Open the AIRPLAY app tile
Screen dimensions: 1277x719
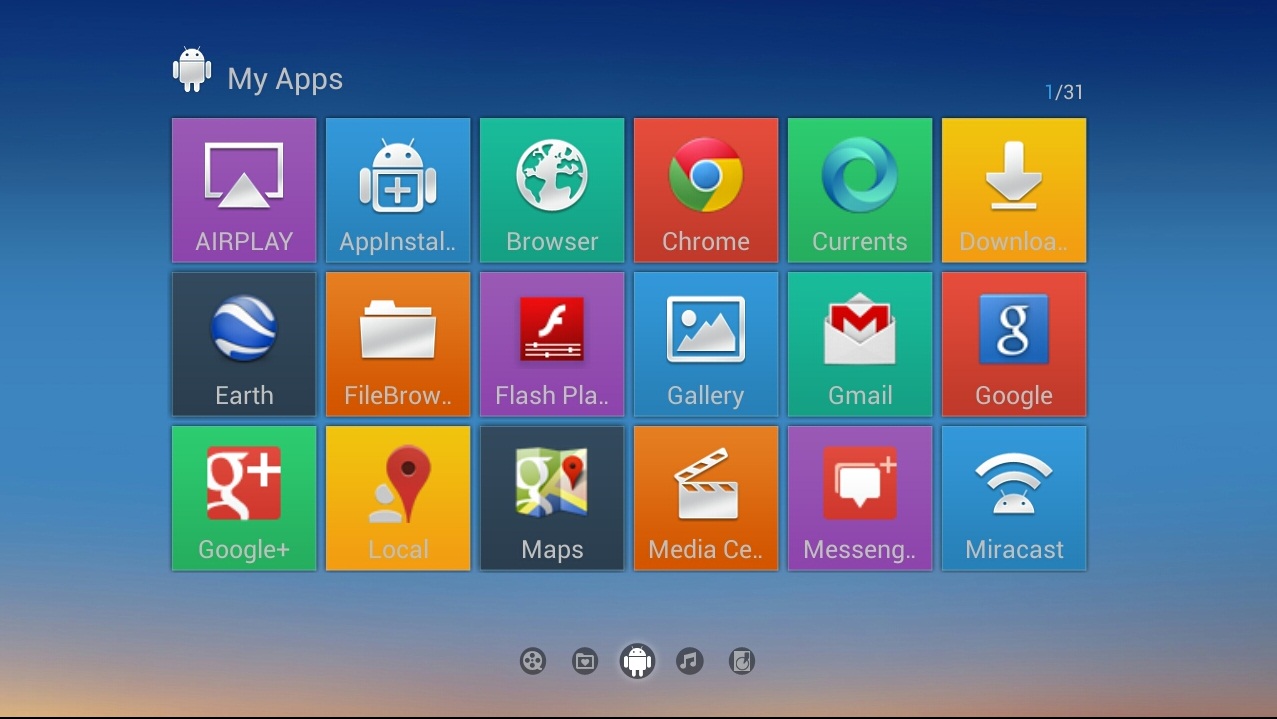tap(244, 190)
